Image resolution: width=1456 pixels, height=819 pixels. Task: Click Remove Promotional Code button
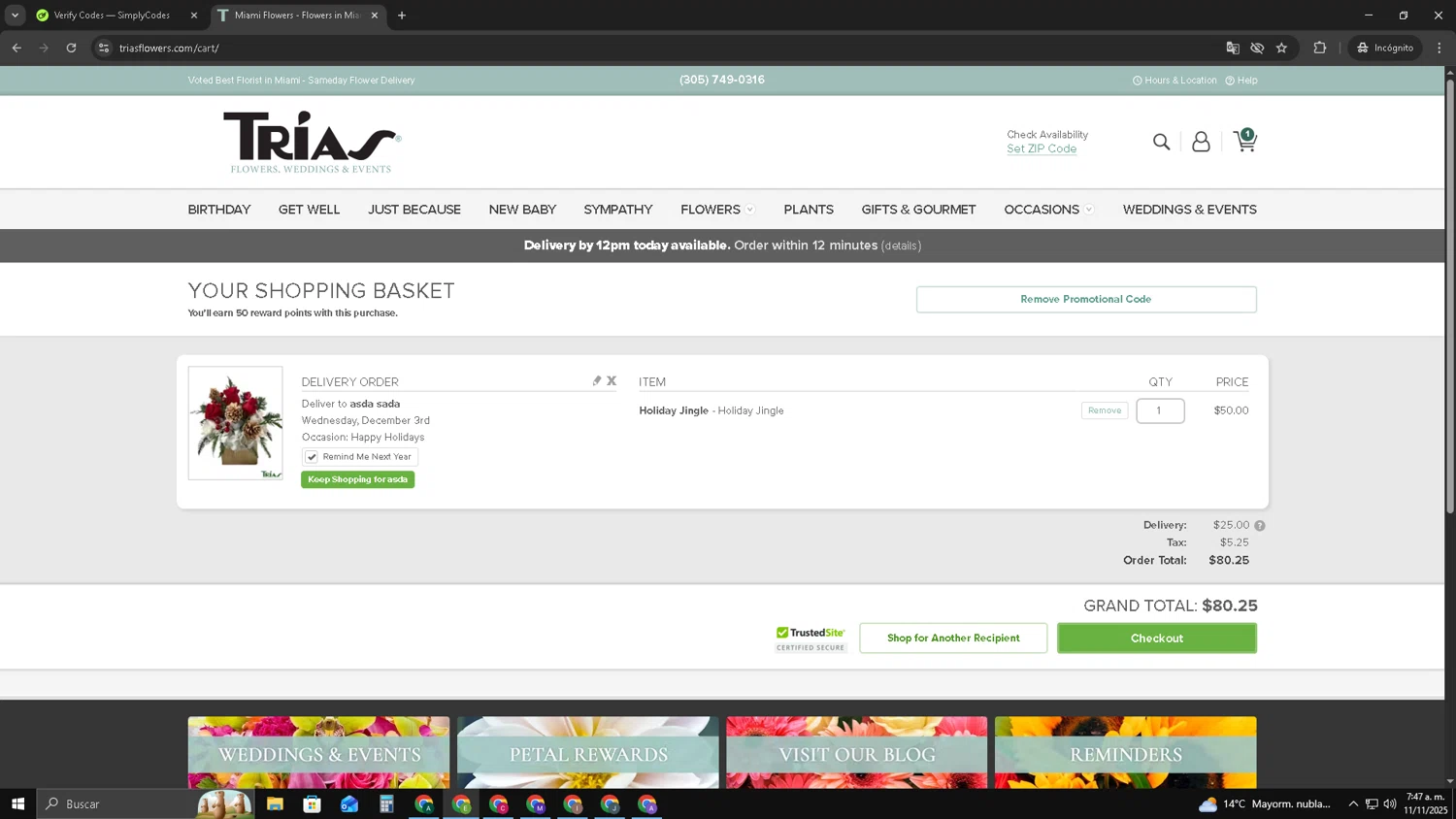[x=1086, y=299]
